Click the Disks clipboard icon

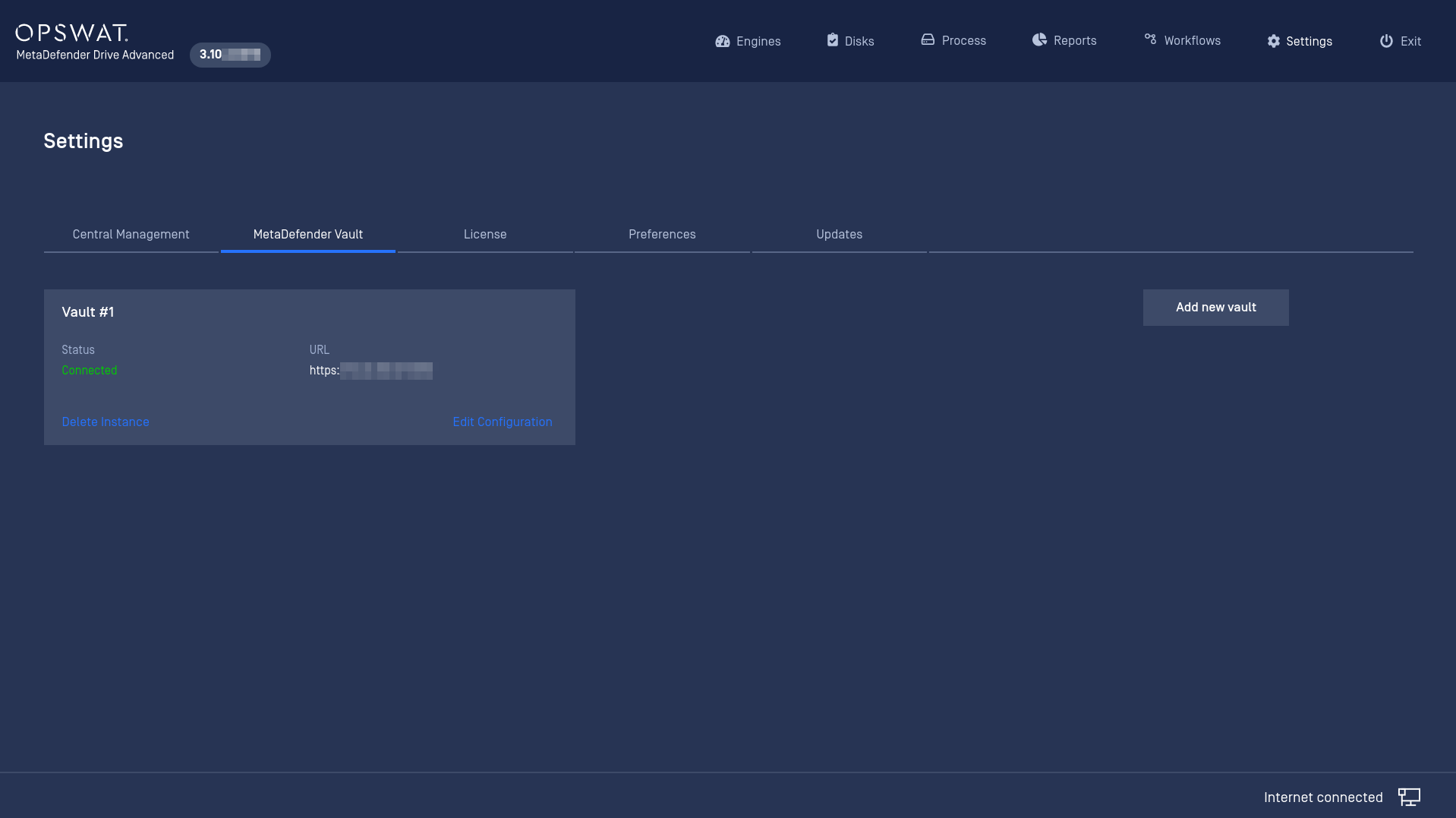833,40
